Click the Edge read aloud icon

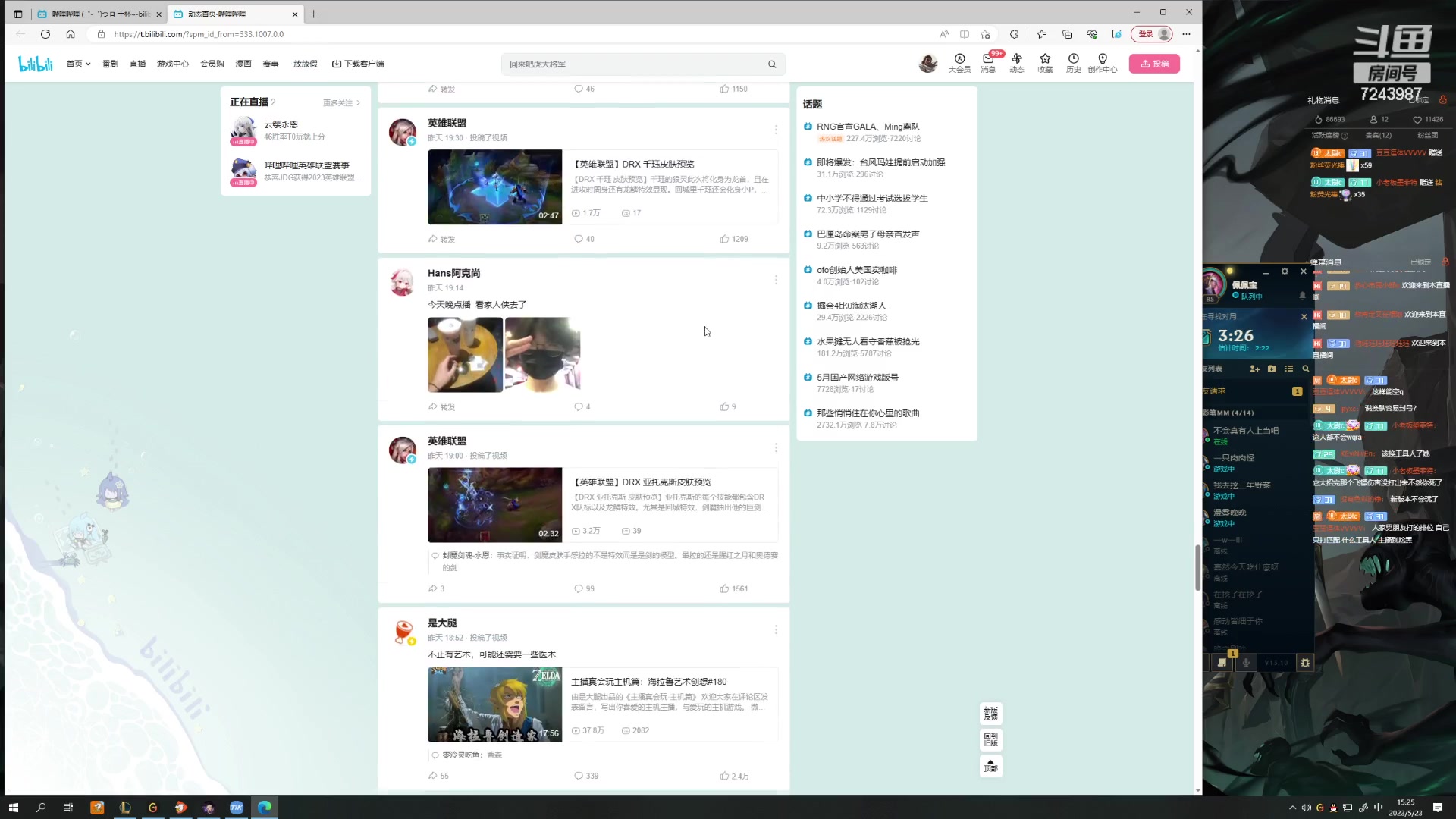pos(944,34)
